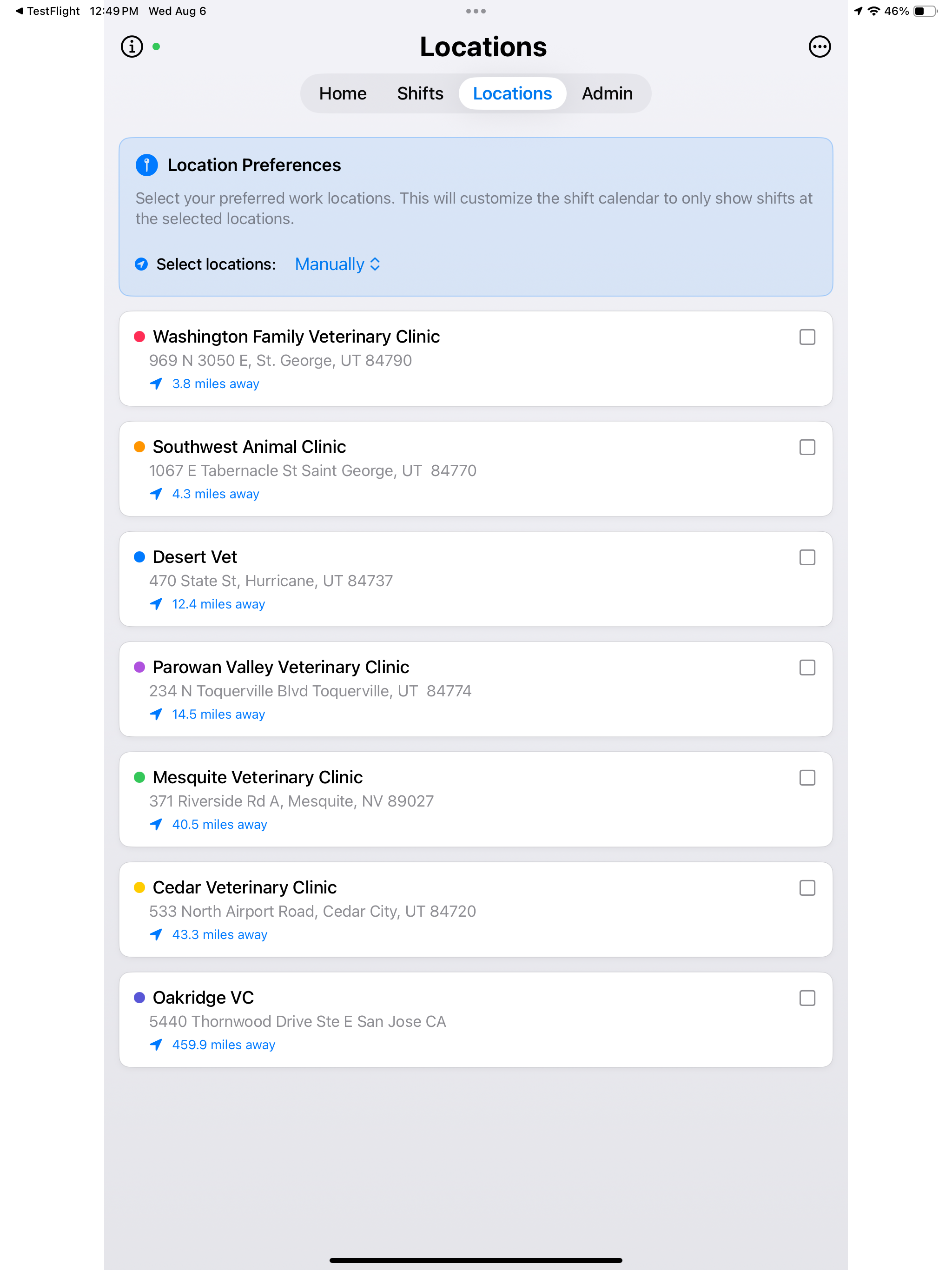Switch to the Home tab

pyautogui.click(x=343, y=93)
